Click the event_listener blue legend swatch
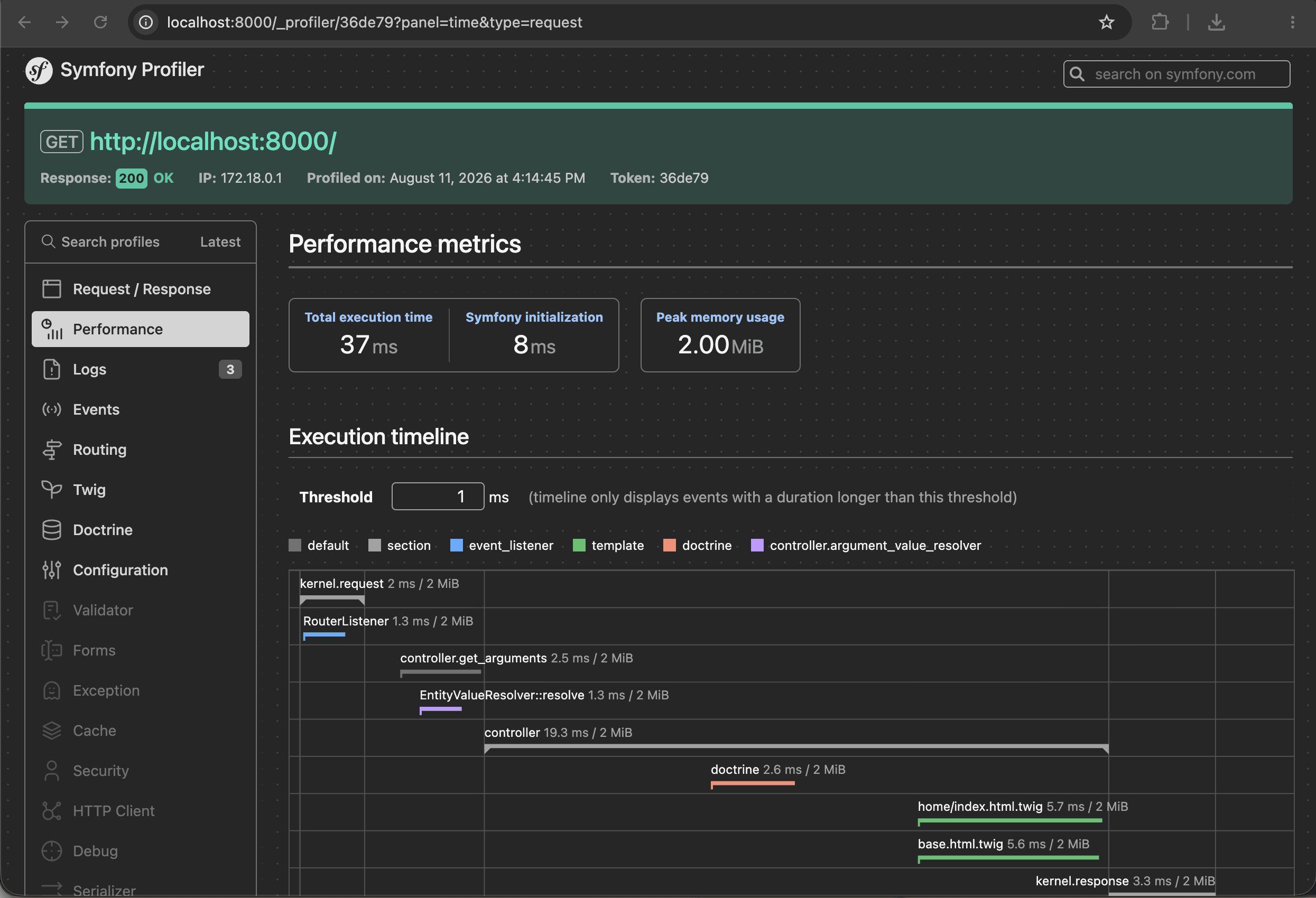 click(457, 545)
